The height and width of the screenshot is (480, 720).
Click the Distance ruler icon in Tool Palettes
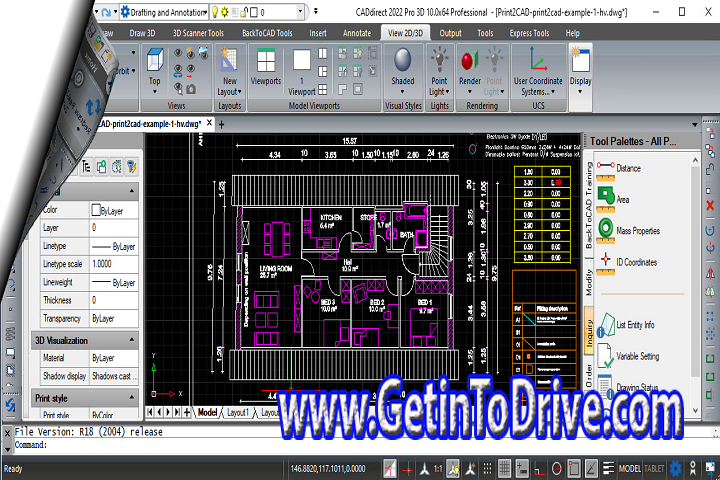(x=605, y=169)
